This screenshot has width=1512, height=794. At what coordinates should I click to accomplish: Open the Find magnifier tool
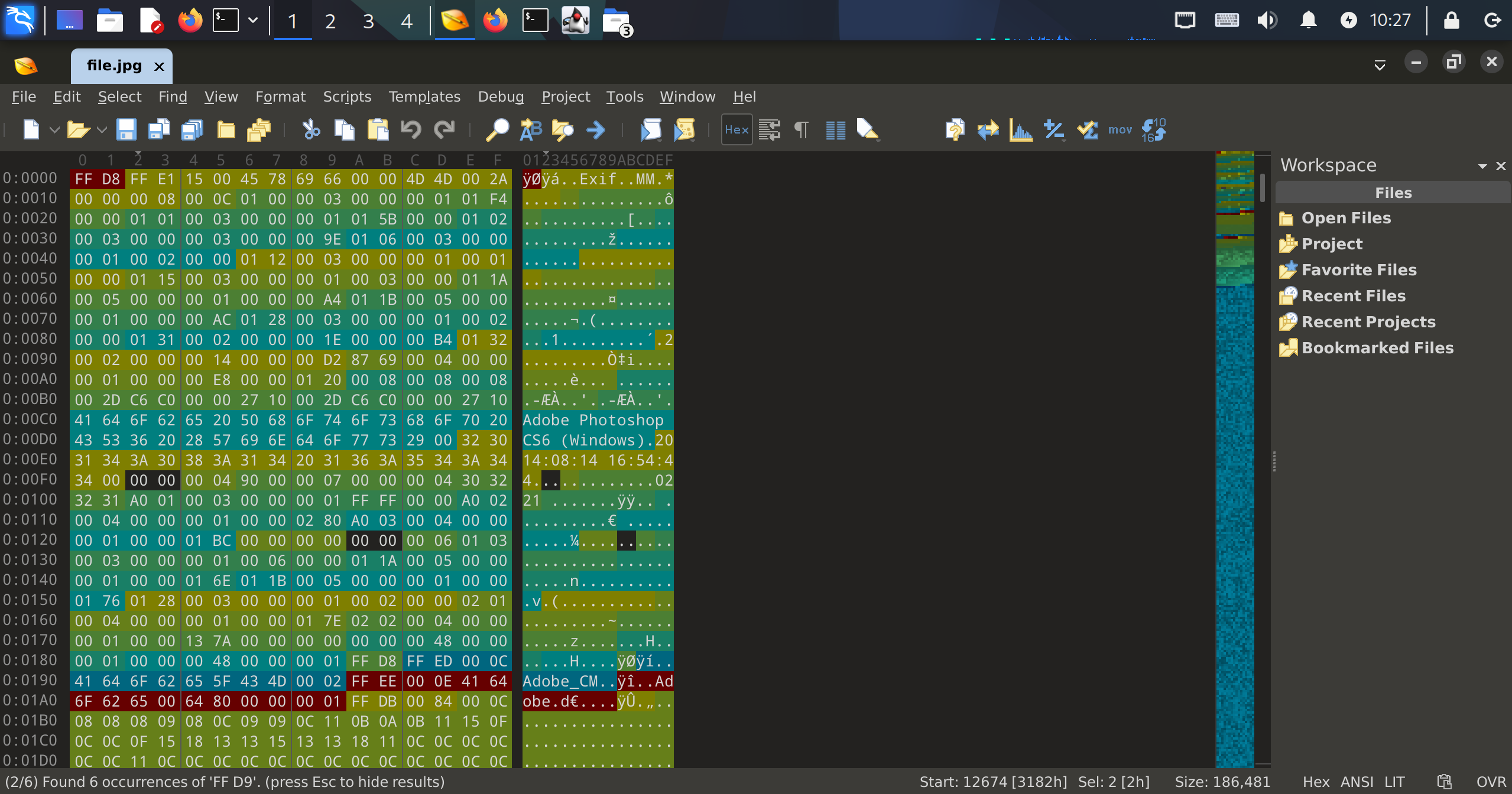coord(497,129)
